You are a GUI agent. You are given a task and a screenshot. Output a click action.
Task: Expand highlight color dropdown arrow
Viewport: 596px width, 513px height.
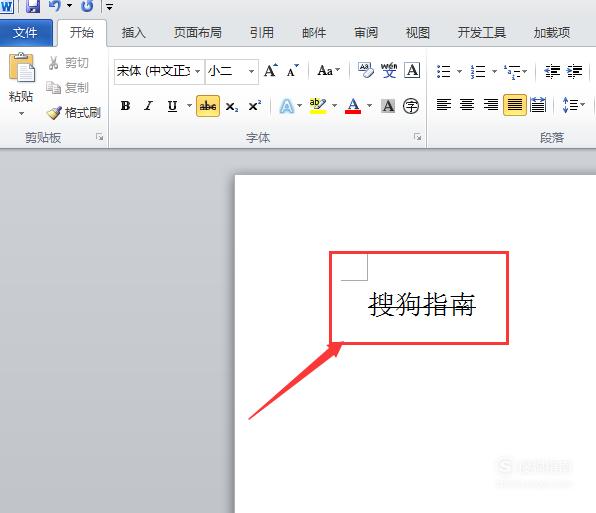[334, 106]
